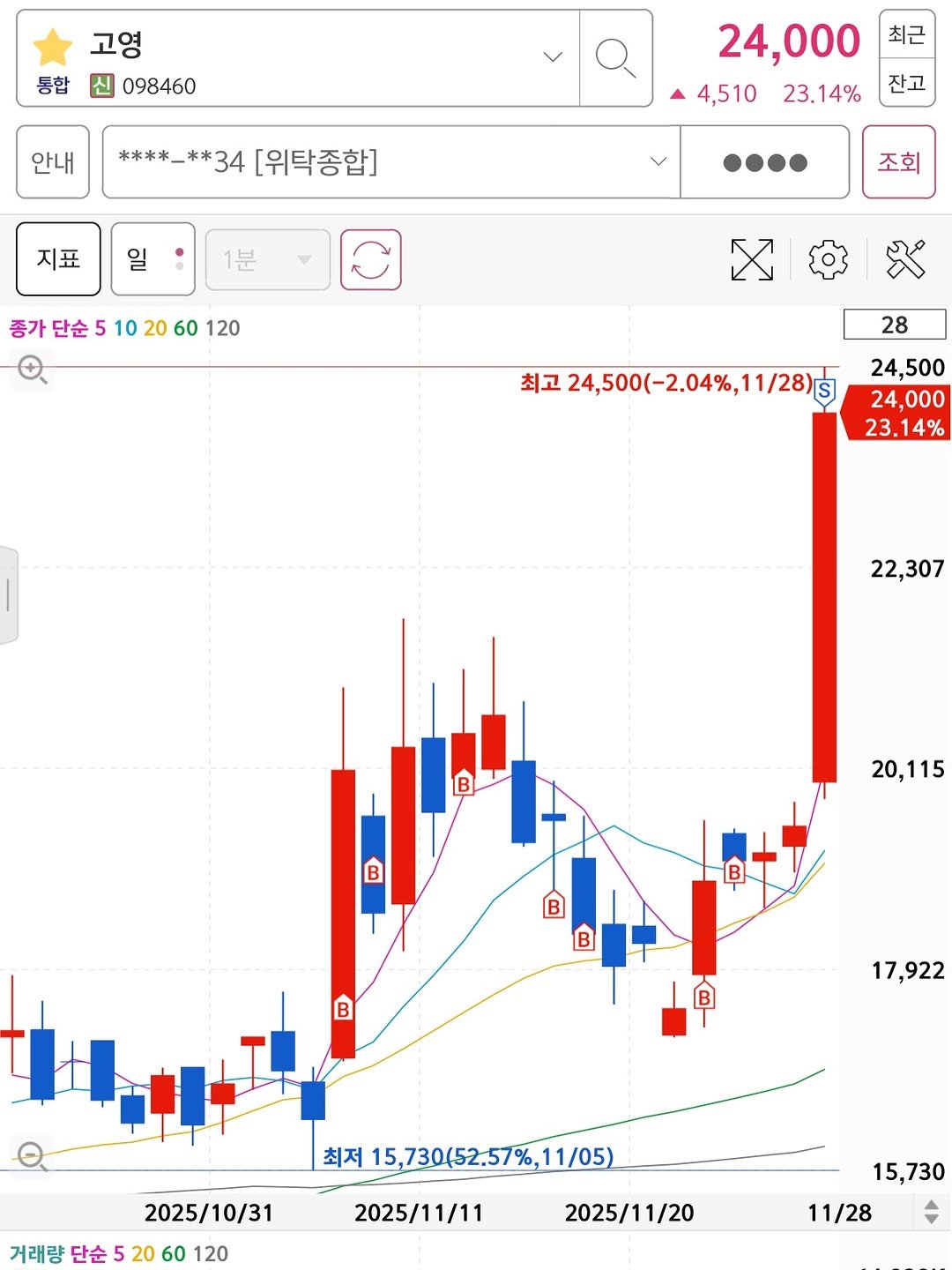Click the chart resize stepper arrows
This screenshot has width=952, height=1270.
(x=931, y=1212)
